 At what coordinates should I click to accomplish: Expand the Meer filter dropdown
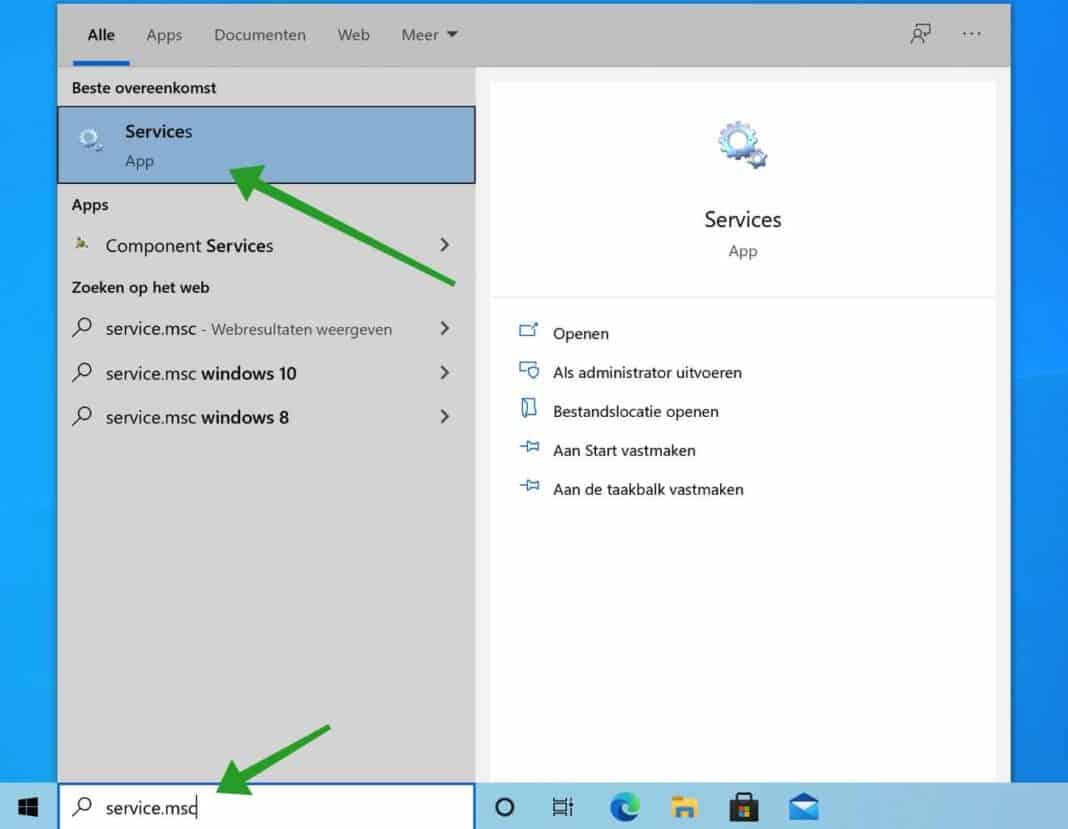pyautogui.click(x=429, y=35)
